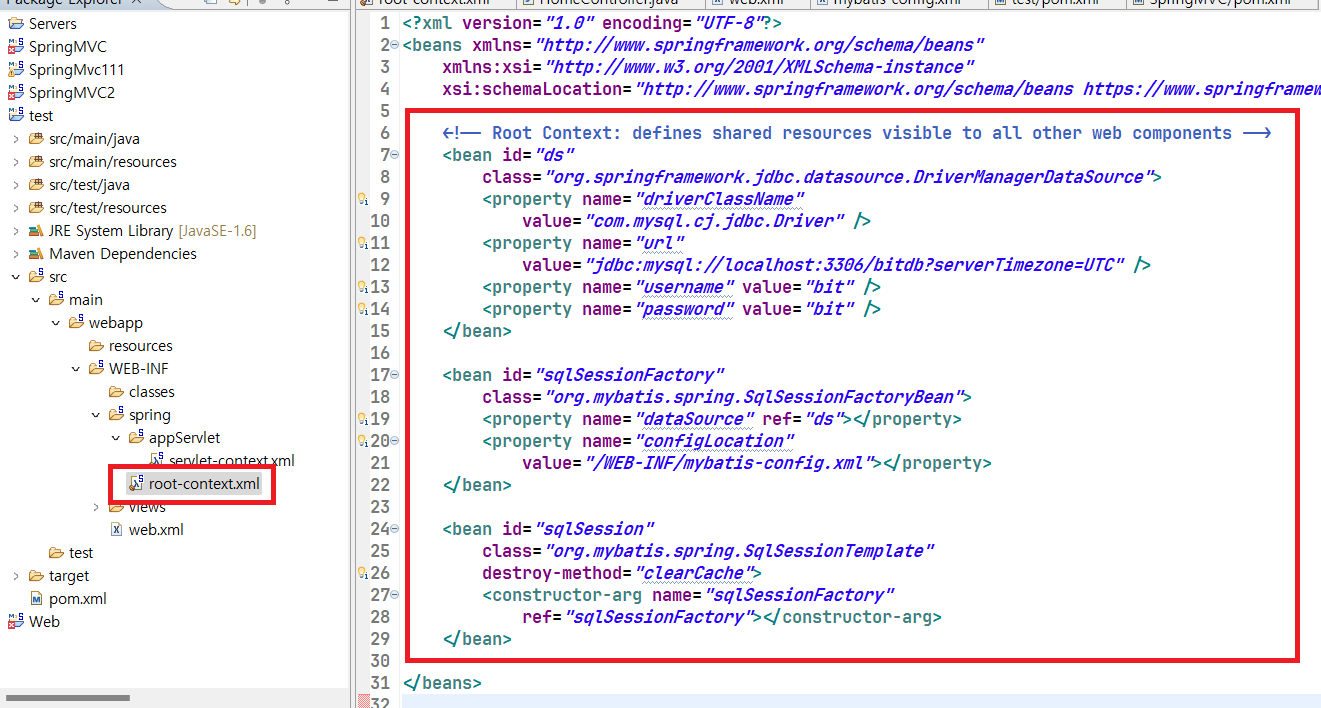Expand the target folder node
The image size is (1321, 708).
15,575
